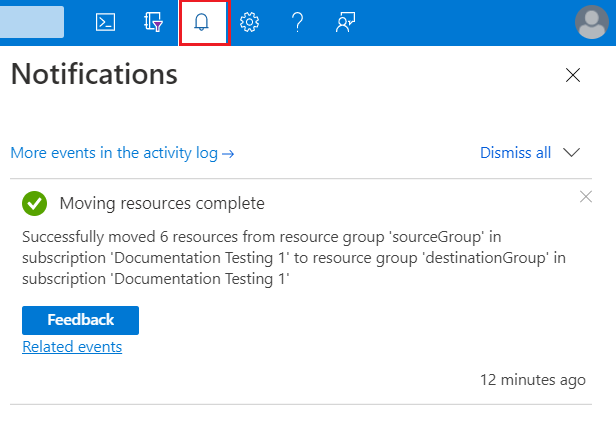The width and height of the screenshot is (616, 428).
Task: Open the Related events link
Action: (x=72, y=347)
